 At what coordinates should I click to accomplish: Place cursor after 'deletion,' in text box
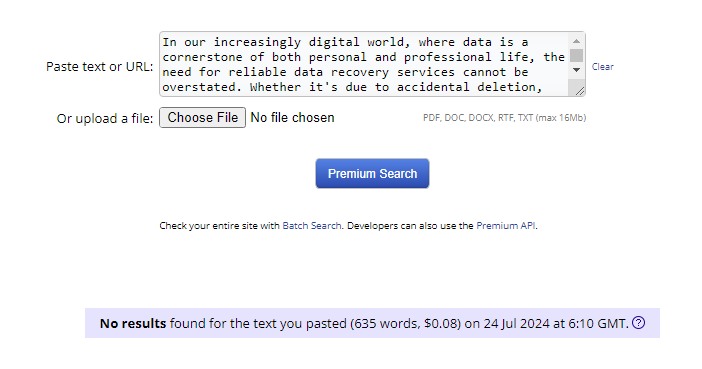pyautogui.click(x=543, y=87)
